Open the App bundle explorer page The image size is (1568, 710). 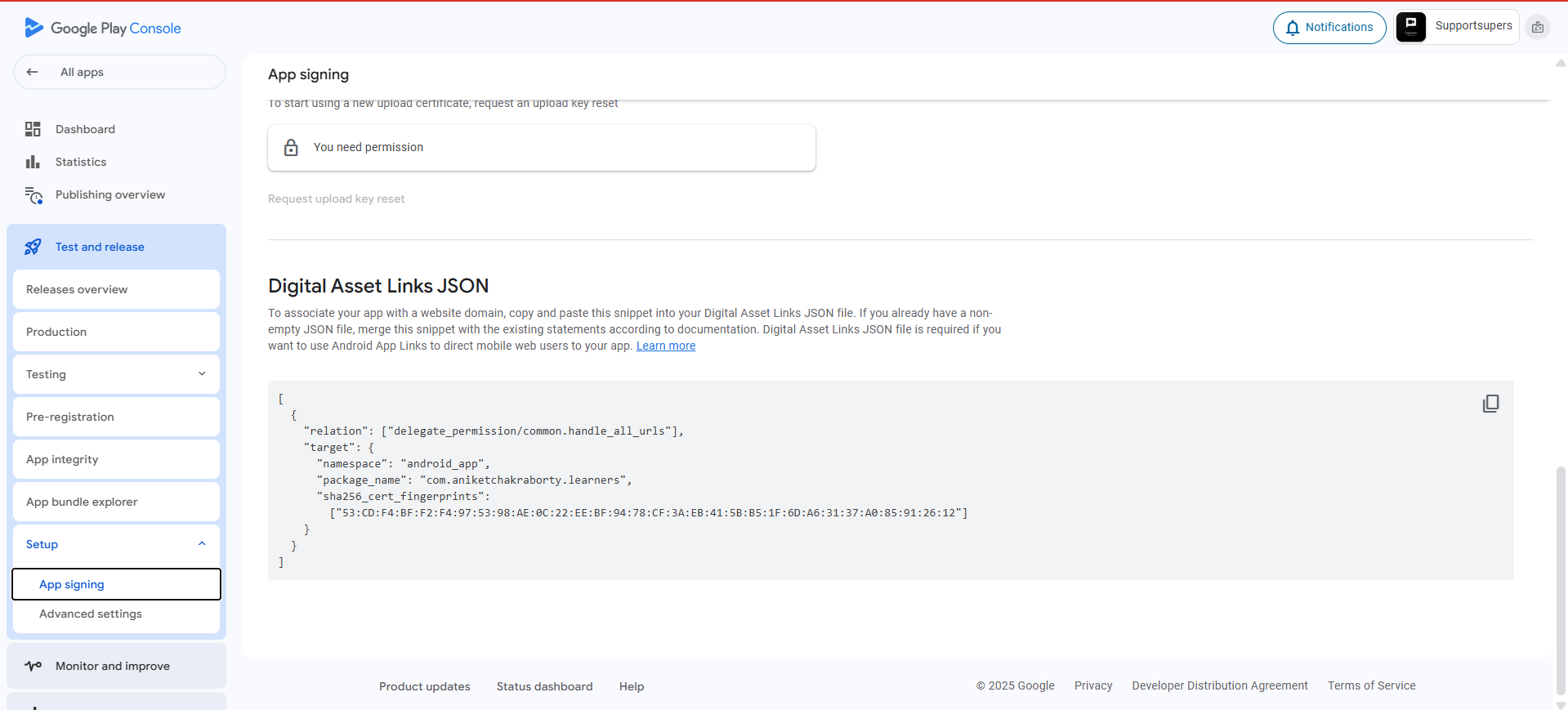tap(116, 502)
